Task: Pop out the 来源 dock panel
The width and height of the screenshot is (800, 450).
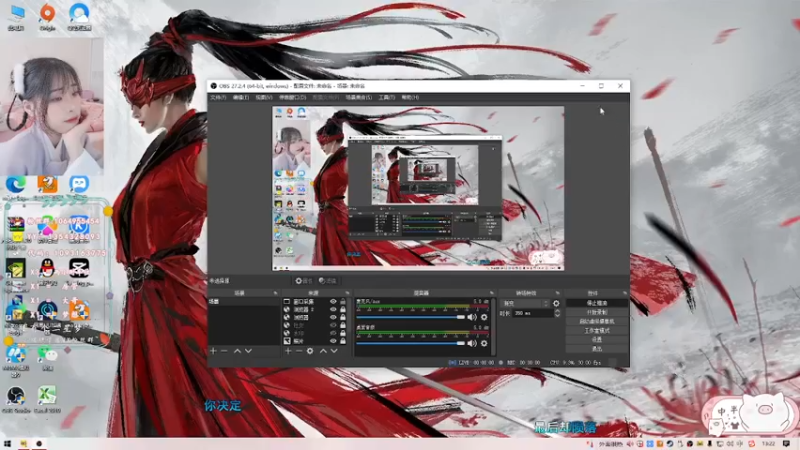Action: tap(347, 293)
